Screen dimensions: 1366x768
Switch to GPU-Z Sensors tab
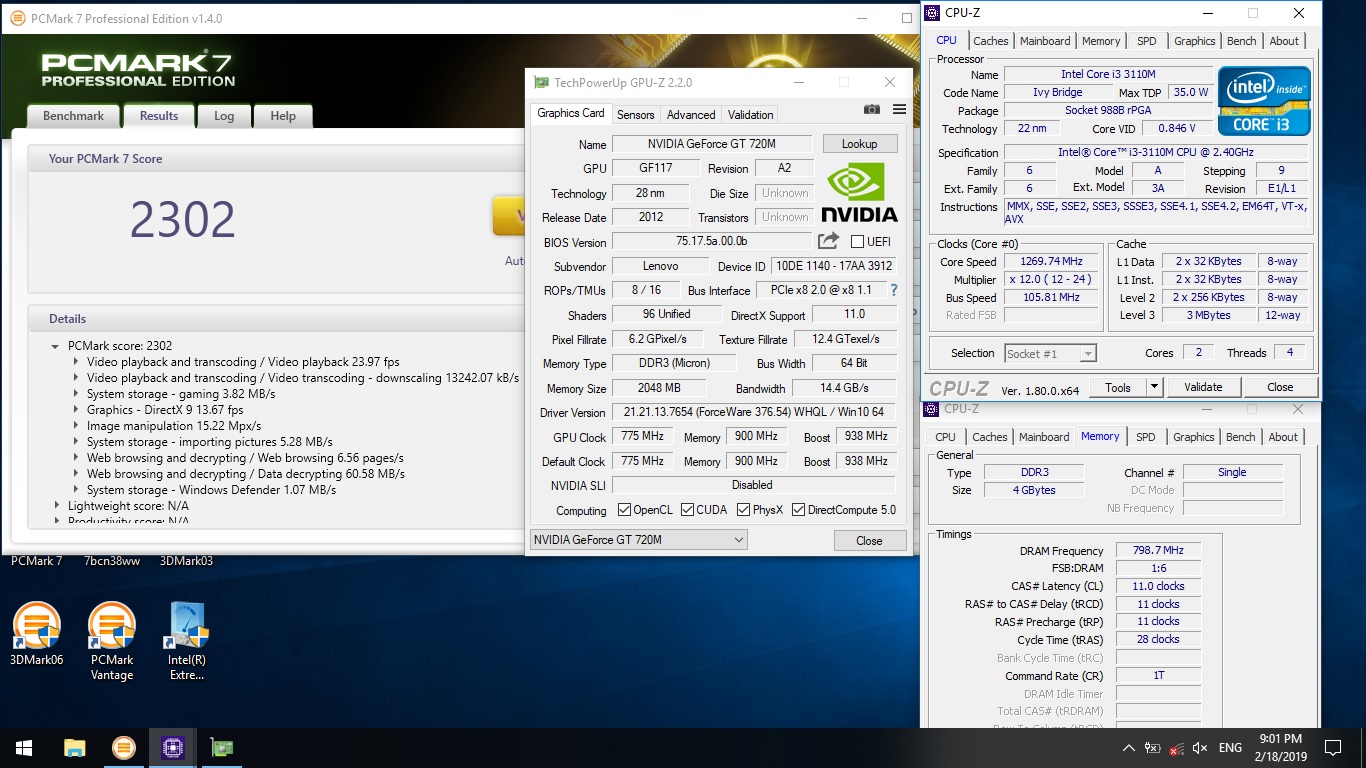(x=635, y=115)
